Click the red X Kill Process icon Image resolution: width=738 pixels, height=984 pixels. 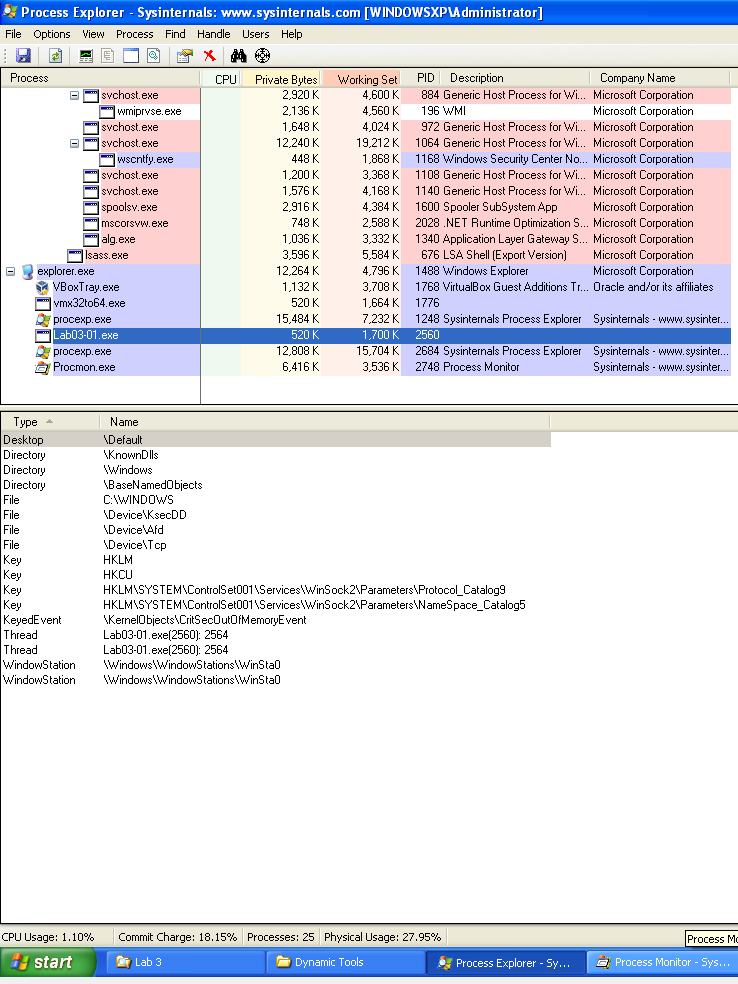(x=210, y=56)
